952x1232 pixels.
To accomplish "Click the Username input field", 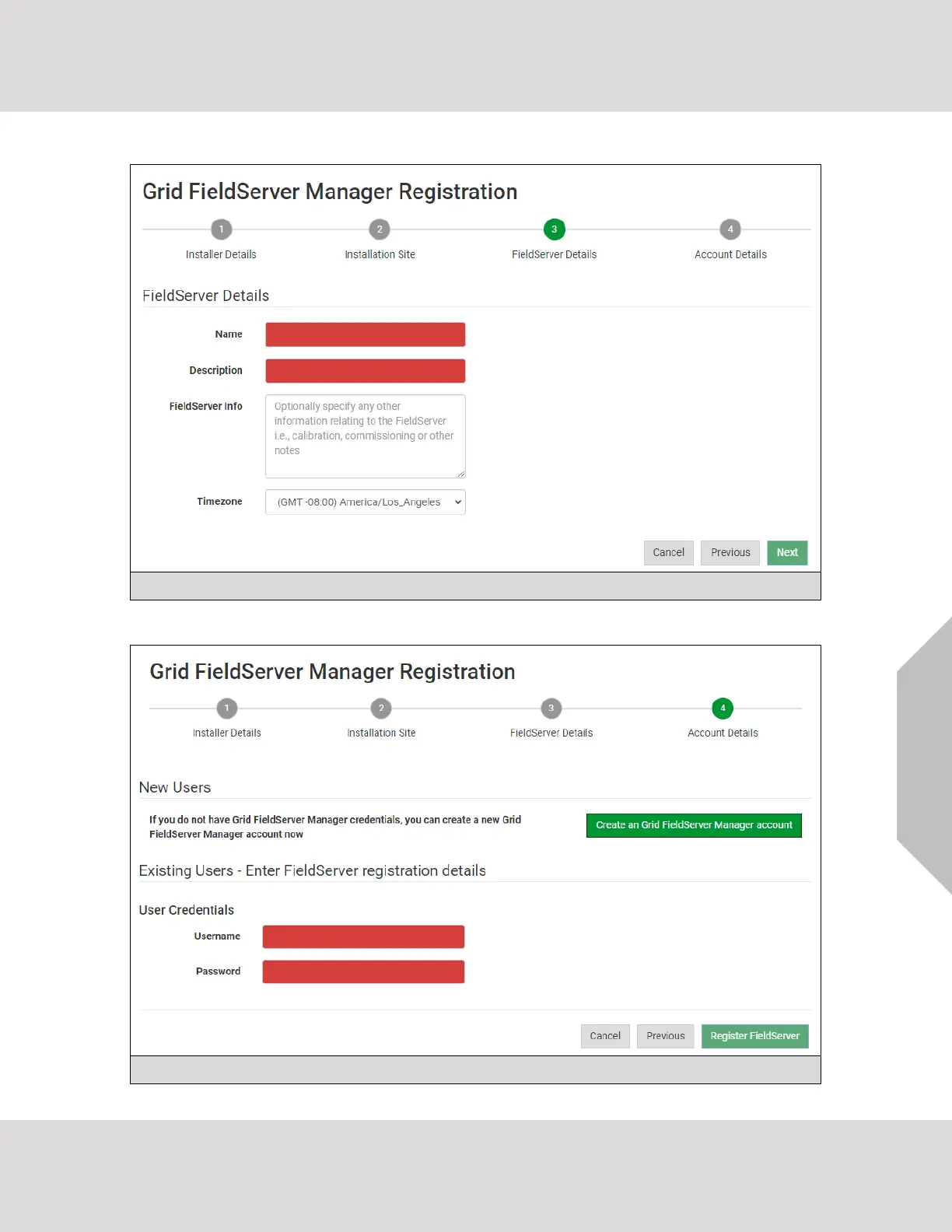I will pos(363,937).
